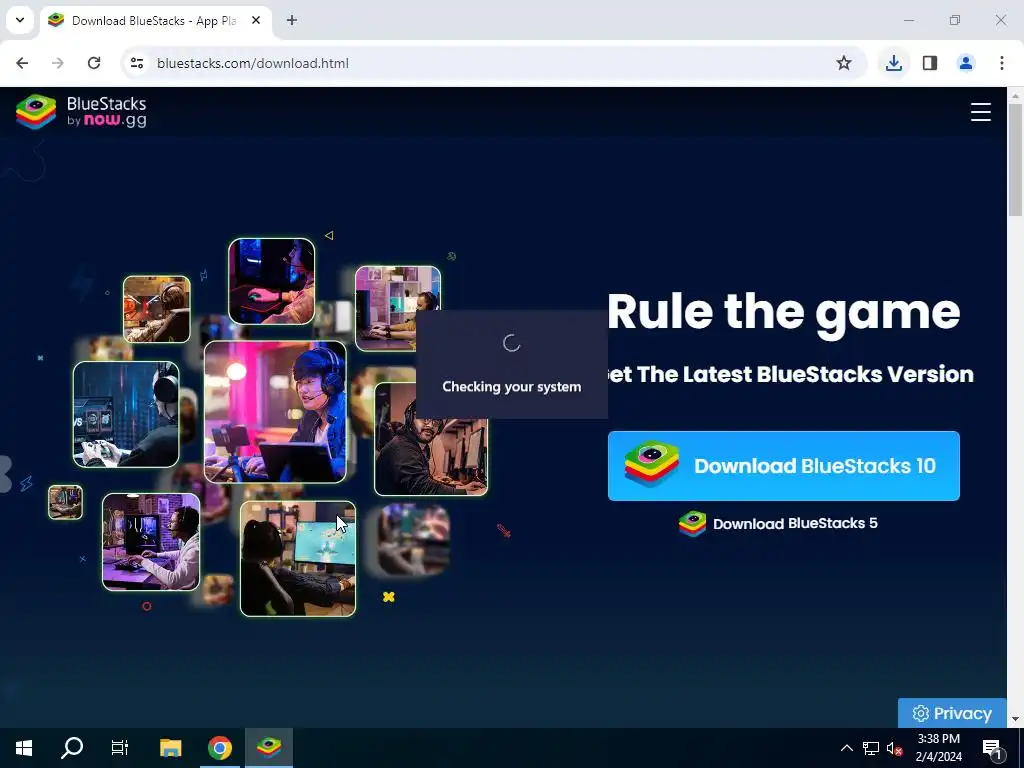Go forward with the browser arrow
Viewport: 1024px width, 768px height.
(x=58, y=63)
